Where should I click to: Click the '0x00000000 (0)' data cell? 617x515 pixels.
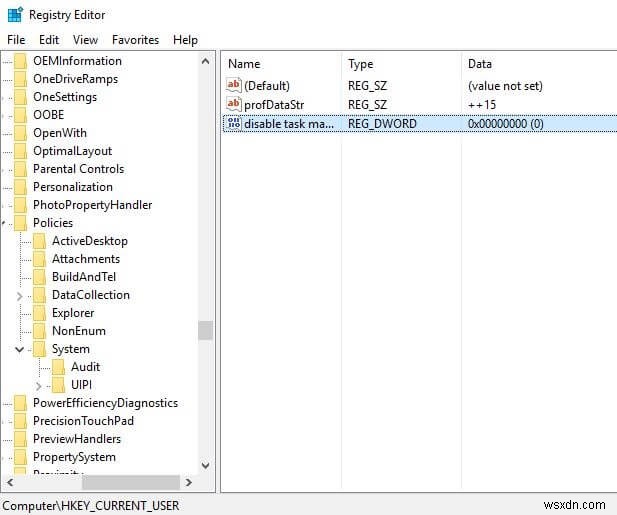(x=506, y=124)
